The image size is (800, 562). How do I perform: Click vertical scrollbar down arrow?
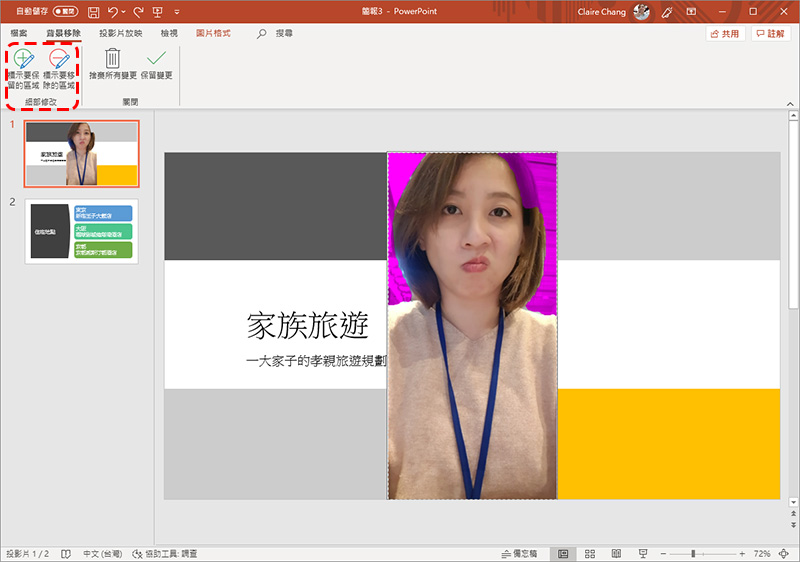(793, 503)
